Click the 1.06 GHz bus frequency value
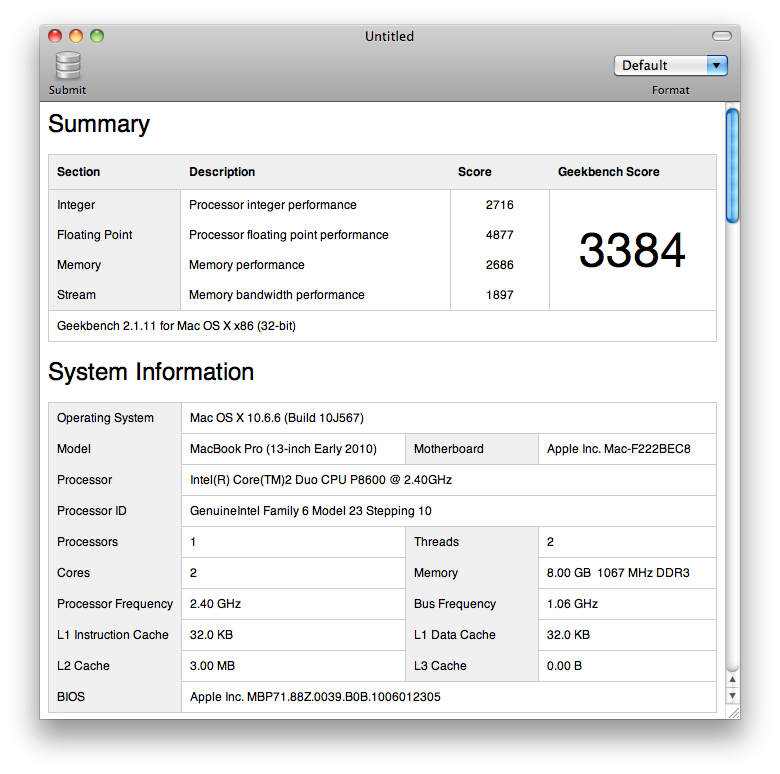 [x=572, y=603]
